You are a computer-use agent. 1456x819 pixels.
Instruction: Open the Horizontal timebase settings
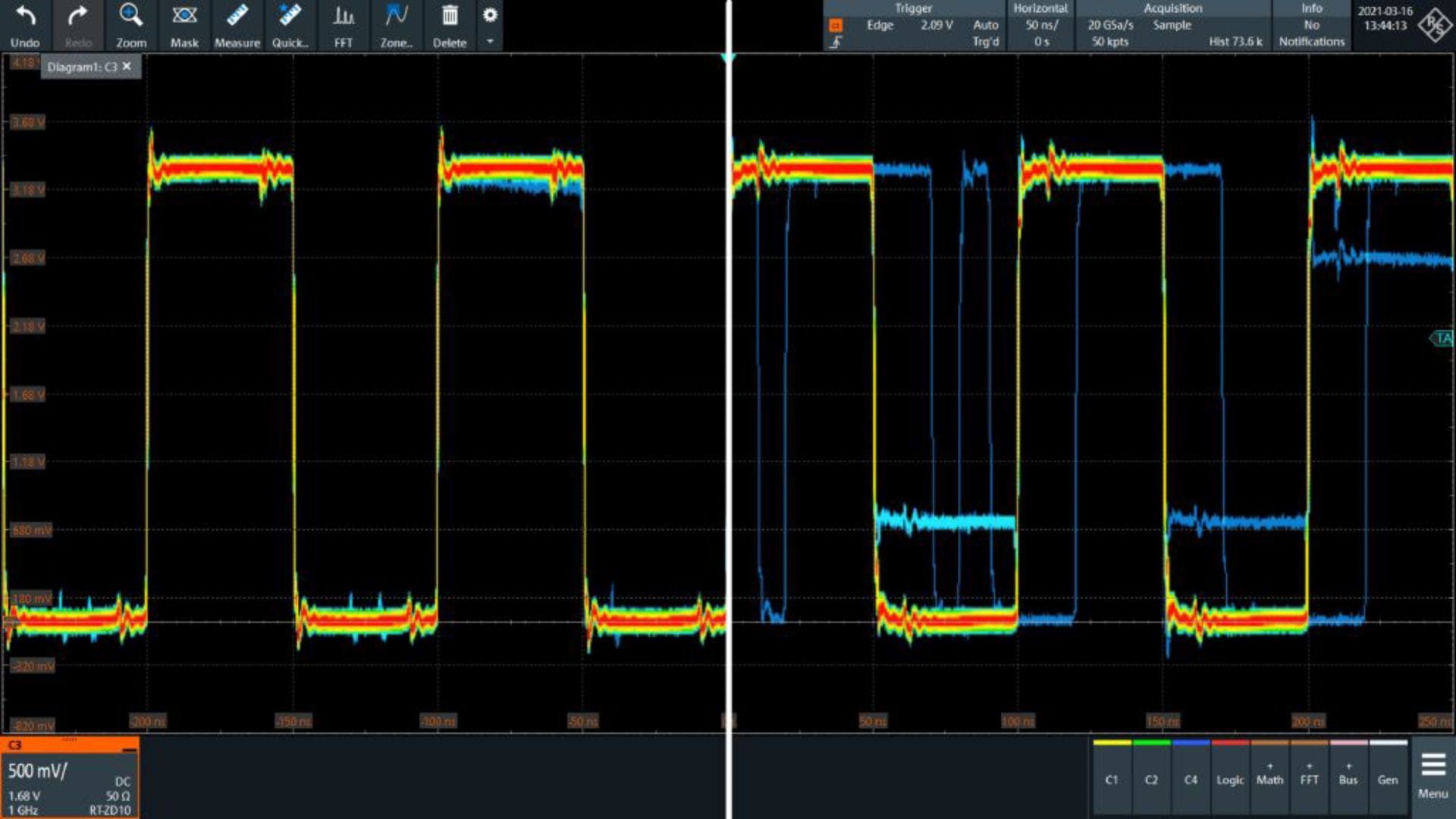click(1040, 25)
